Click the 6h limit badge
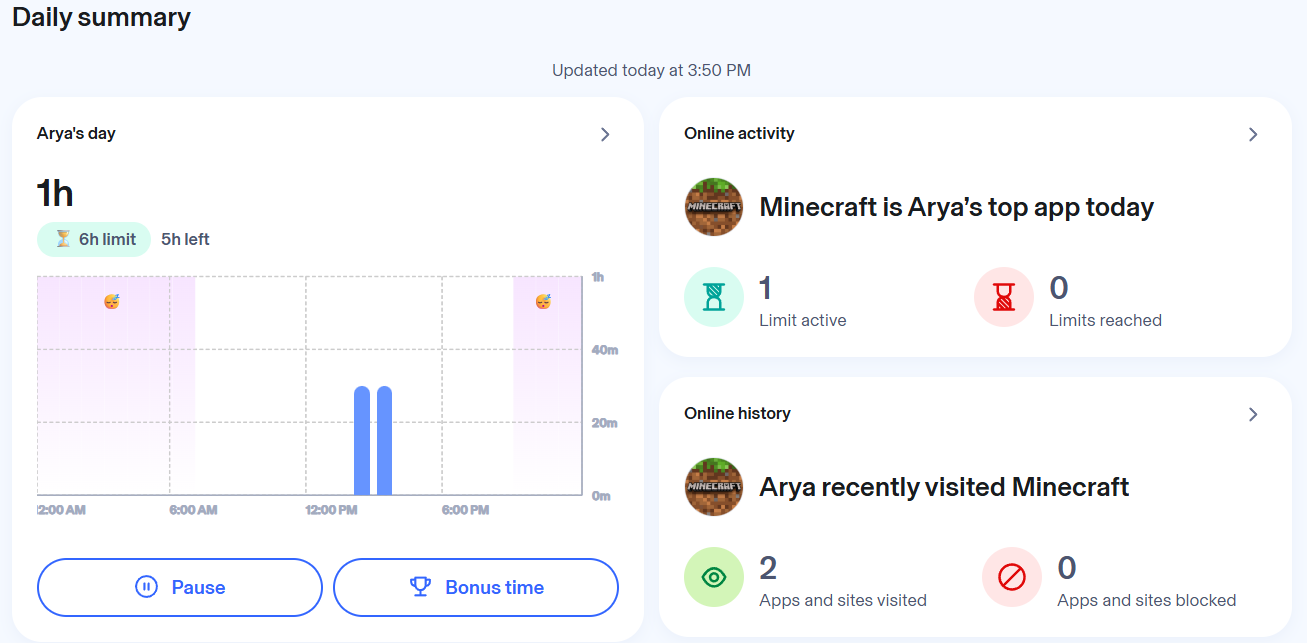Viewport: 1307px width, 643px height. coord(93,239)
